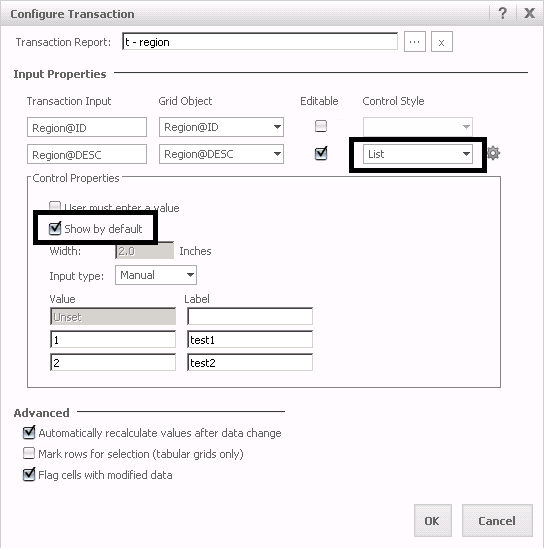Viewport: 544px width, 550px height.
Task: Confirm with the OK button
Action: point(432,521)
